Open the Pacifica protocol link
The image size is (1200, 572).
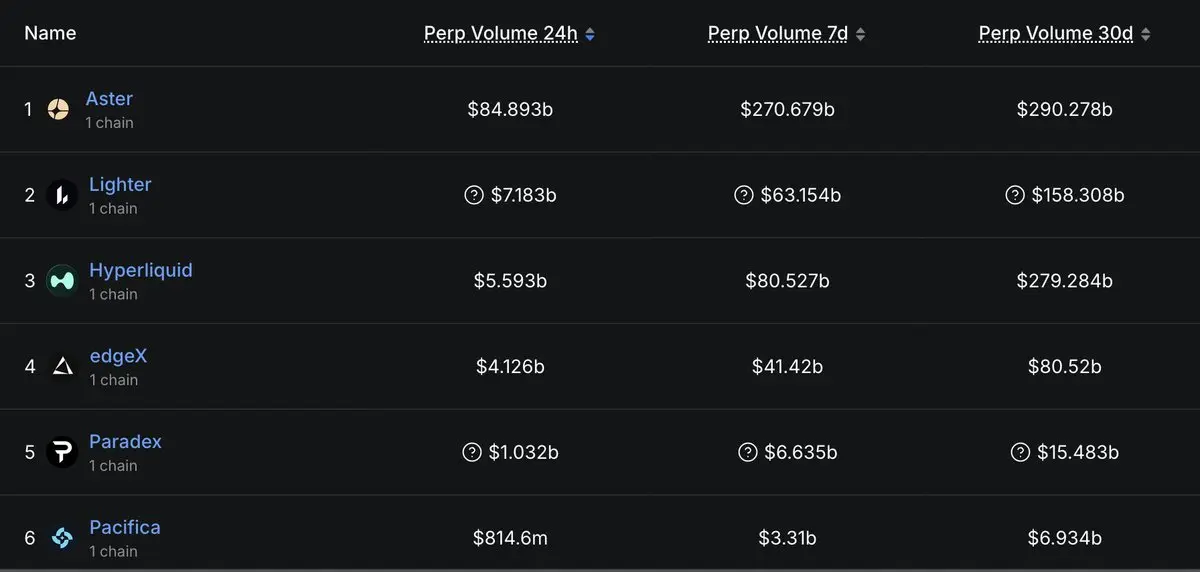pos(124,527)
